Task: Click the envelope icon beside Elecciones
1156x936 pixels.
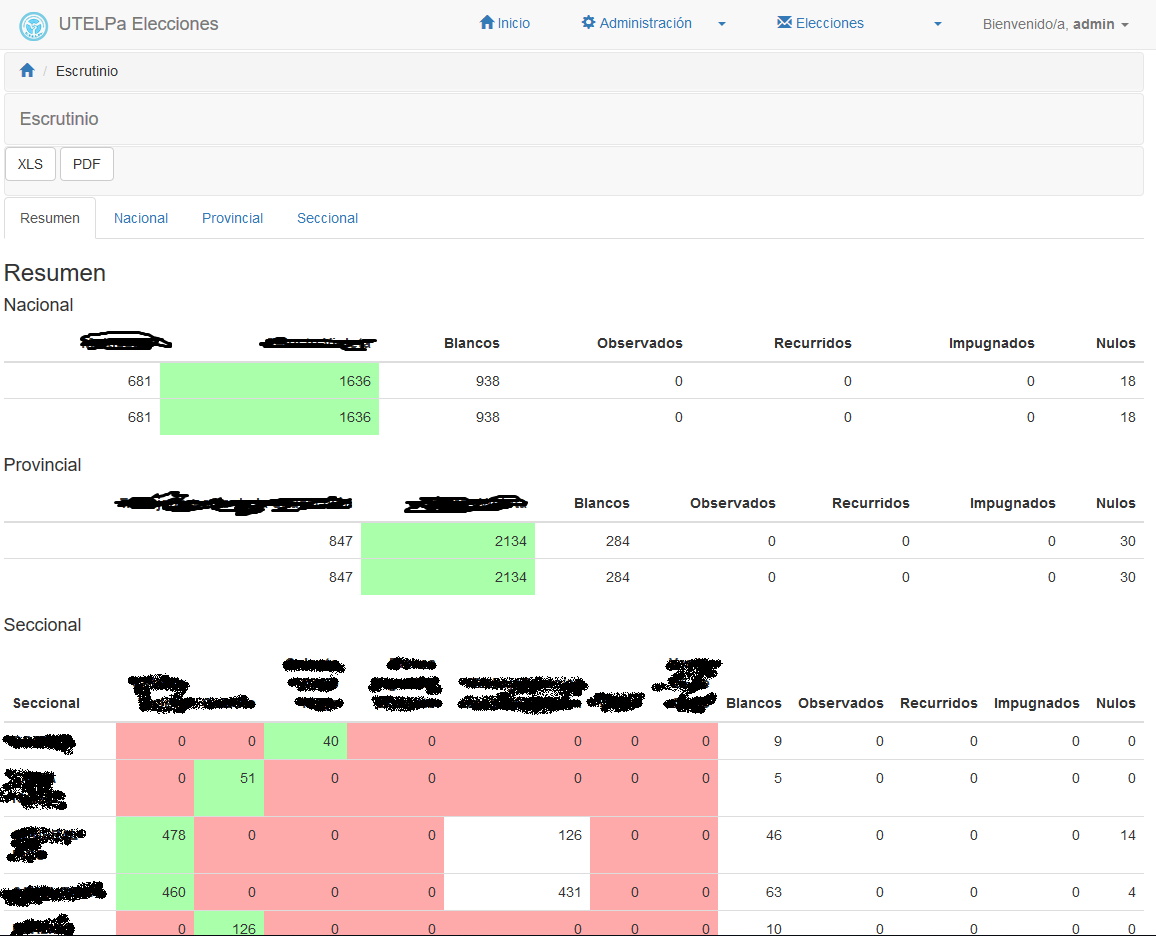Action: (x=784, y=23)
